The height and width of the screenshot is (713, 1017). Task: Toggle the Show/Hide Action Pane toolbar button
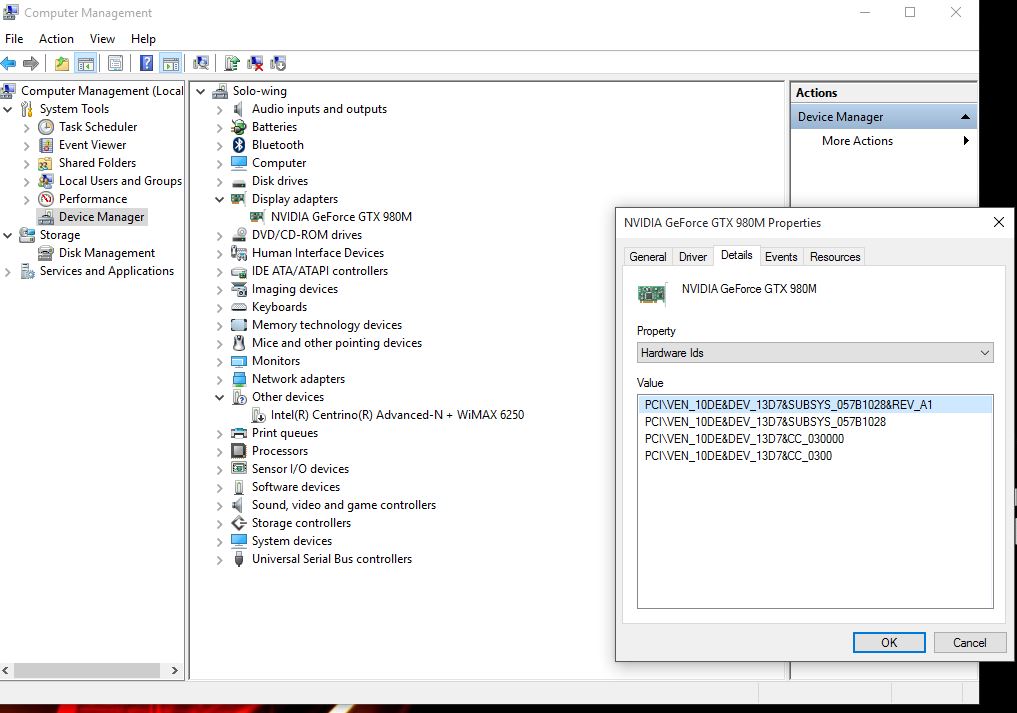click(x=171, y=63)
